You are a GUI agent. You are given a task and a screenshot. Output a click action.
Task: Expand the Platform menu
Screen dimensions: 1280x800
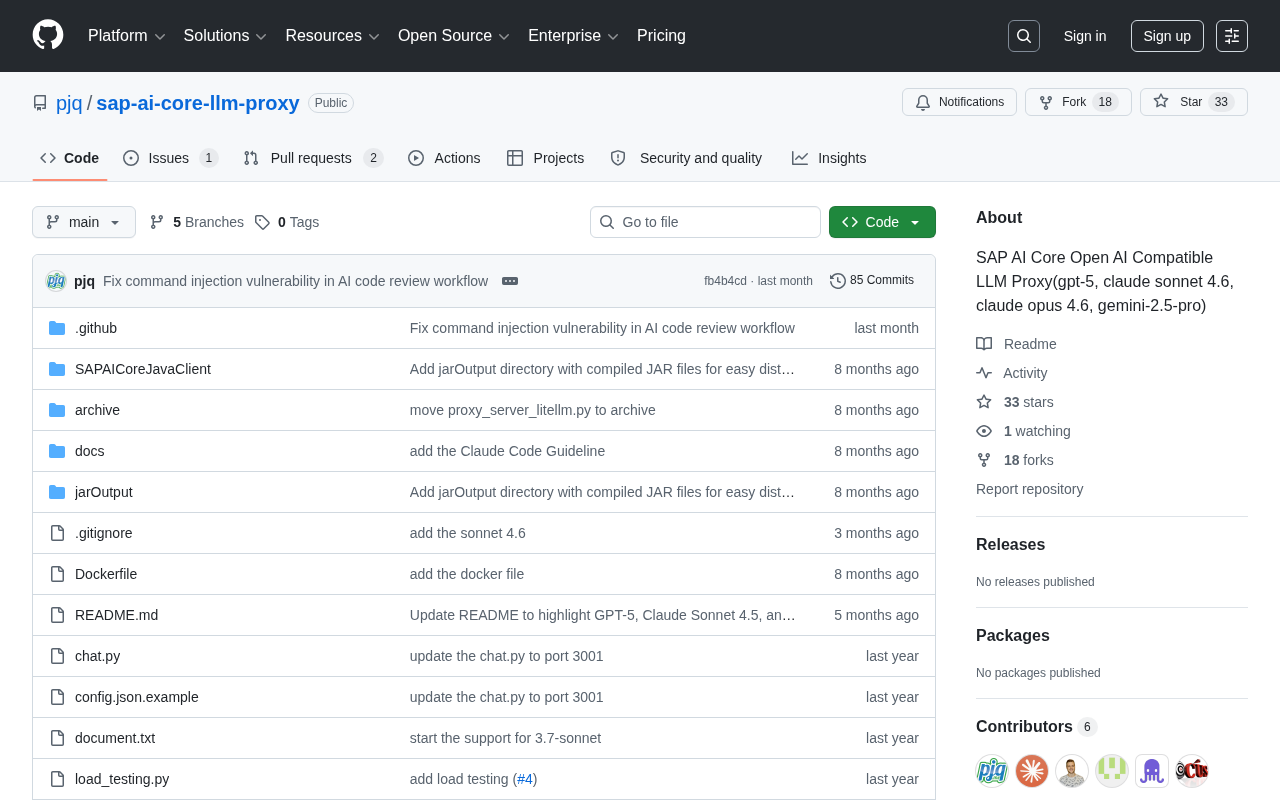[x=127, y=36]
